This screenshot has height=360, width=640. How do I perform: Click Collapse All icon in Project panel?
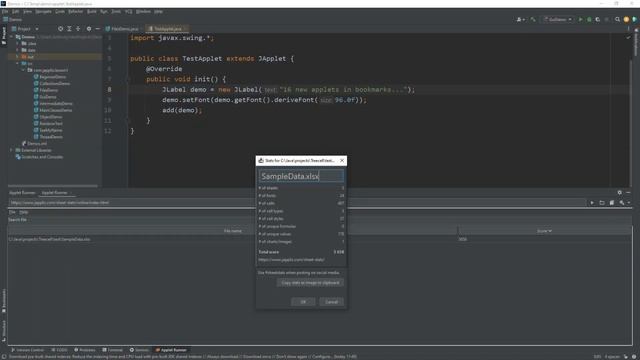78,29
